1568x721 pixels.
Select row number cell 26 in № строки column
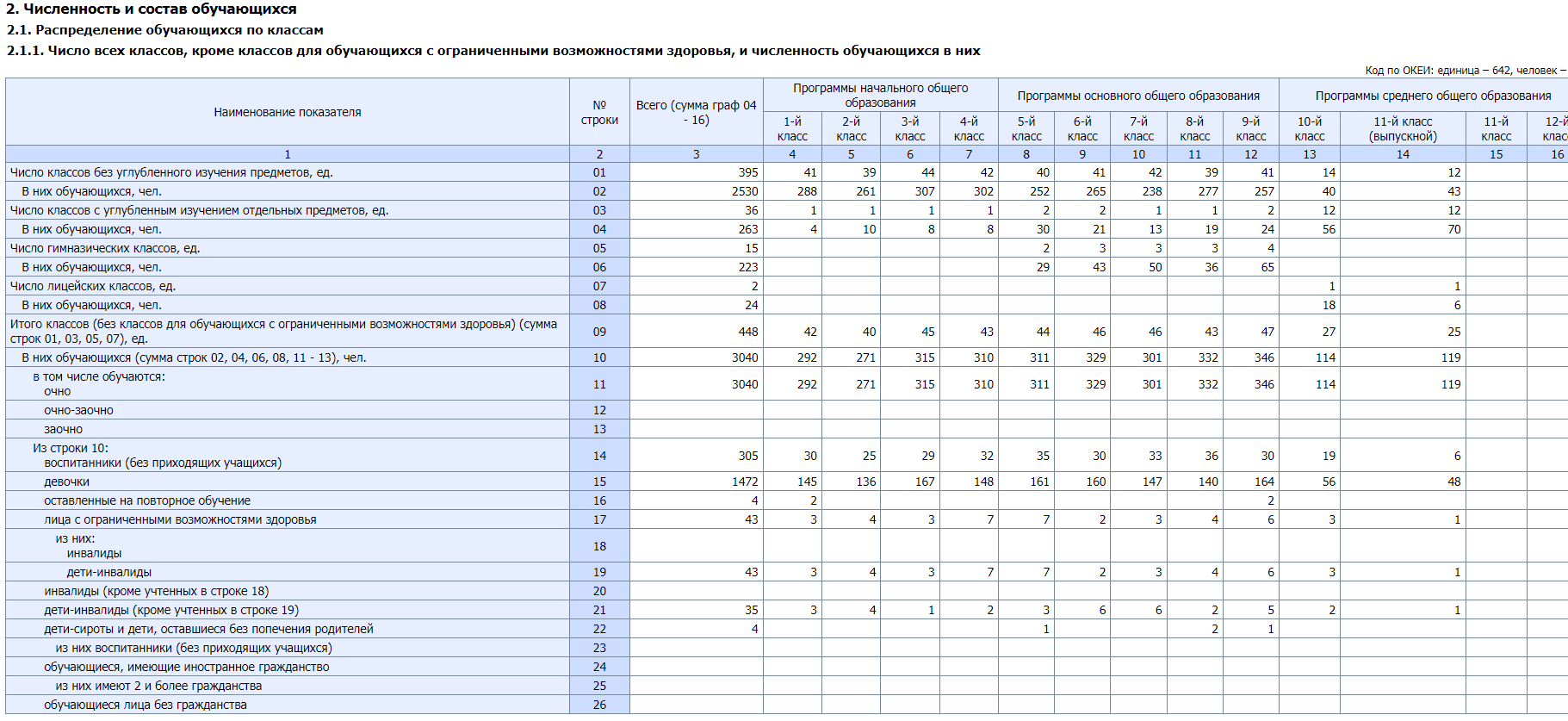[599, 705]
